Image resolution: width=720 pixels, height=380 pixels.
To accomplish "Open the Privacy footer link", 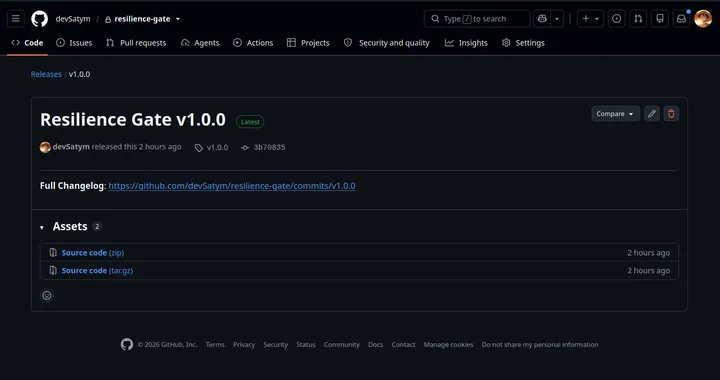I will [244, 345].
